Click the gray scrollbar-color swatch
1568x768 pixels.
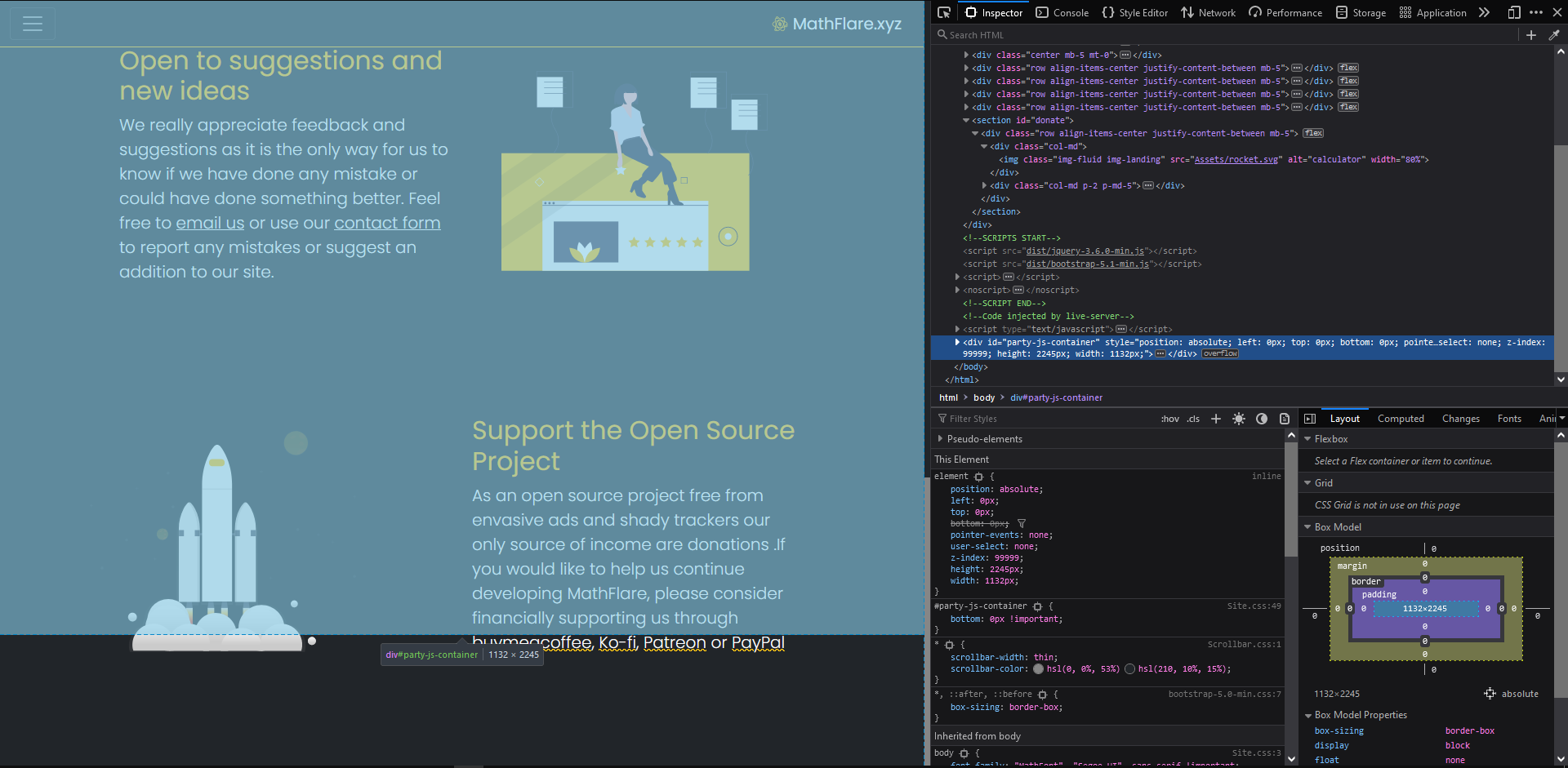[x=1038, y=669]
